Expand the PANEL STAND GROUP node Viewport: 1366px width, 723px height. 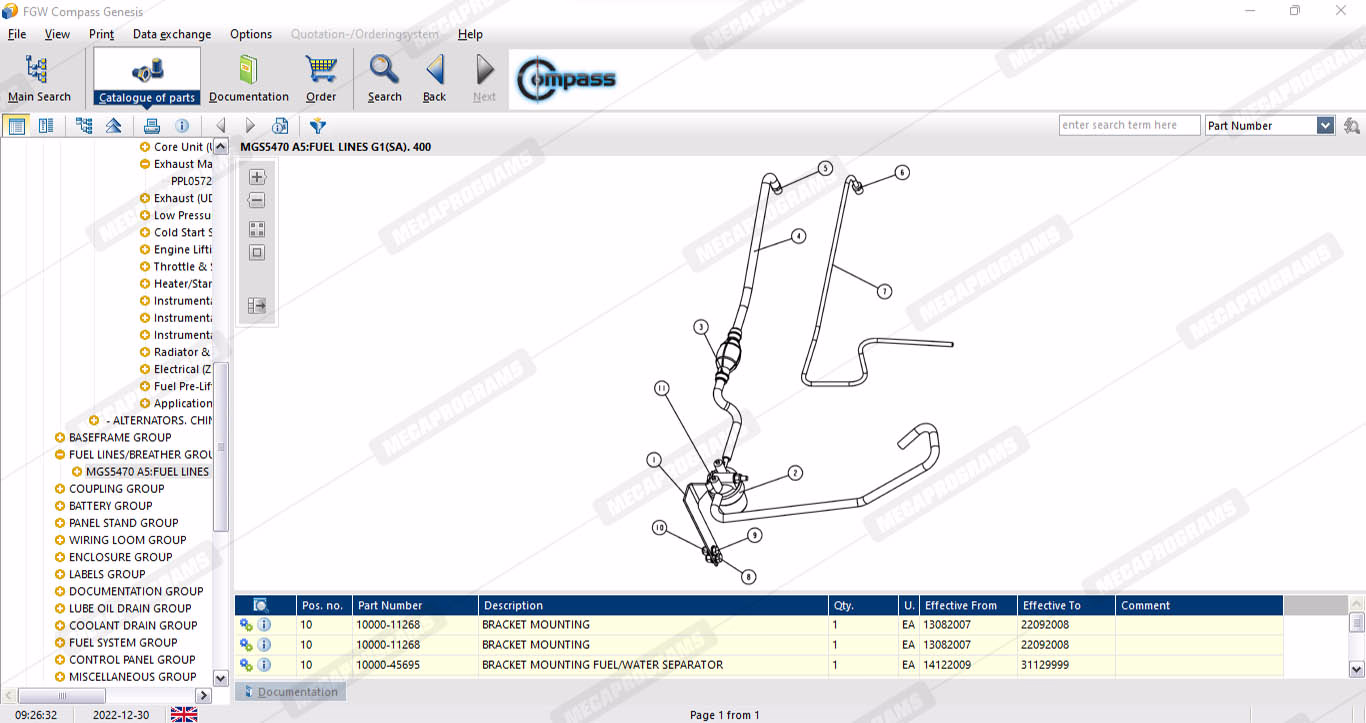[x=60, y=523]
